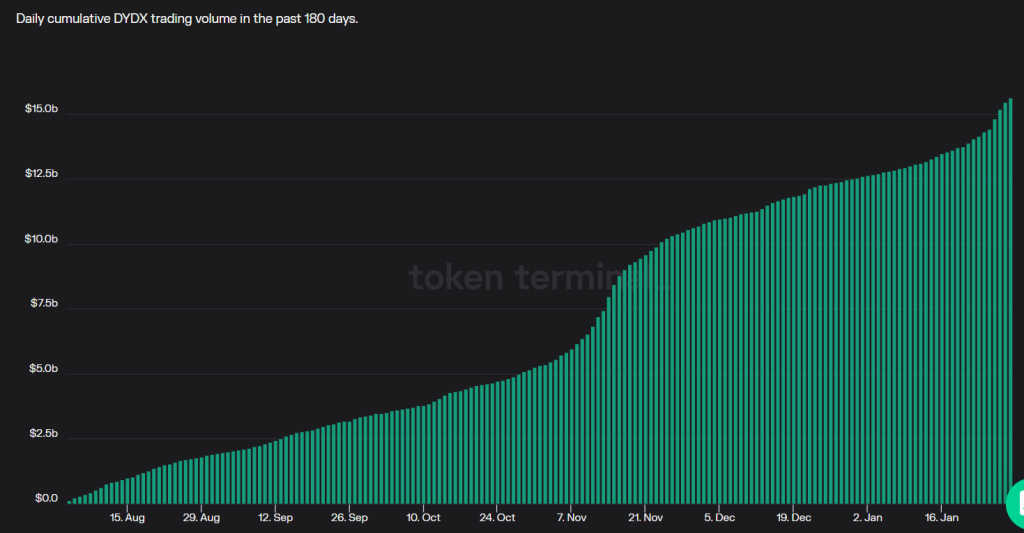Click the $5.0b y-axis label
Image resolution: width=1024 pixels, height=533 pixels.
(x=43, y=368)
